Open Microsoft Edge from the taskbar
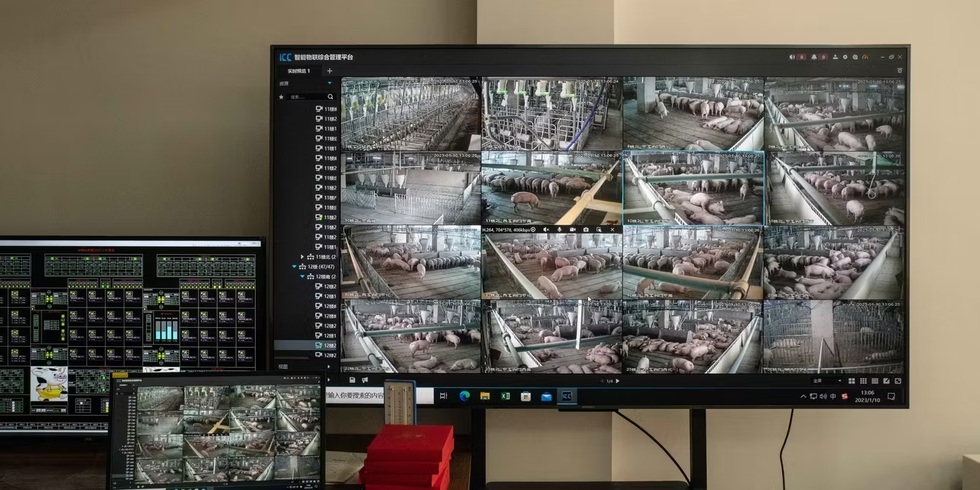980x490 pixels. pyautogui.click(x=465, y=397)
